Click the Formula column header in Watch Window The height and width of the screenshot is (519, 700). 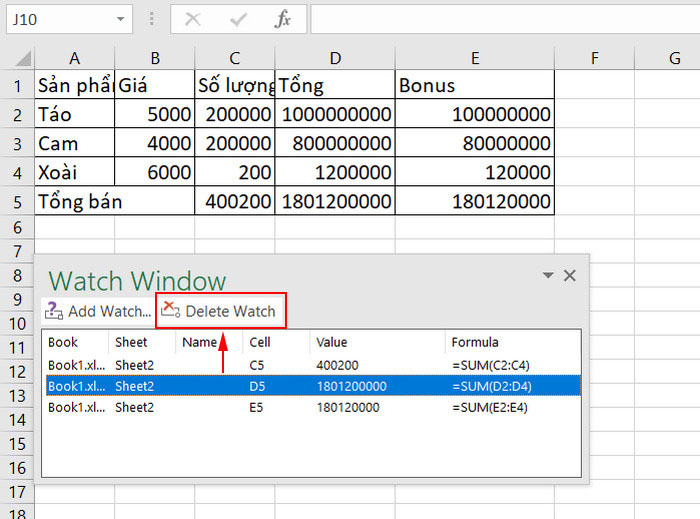tap(512, 342)
